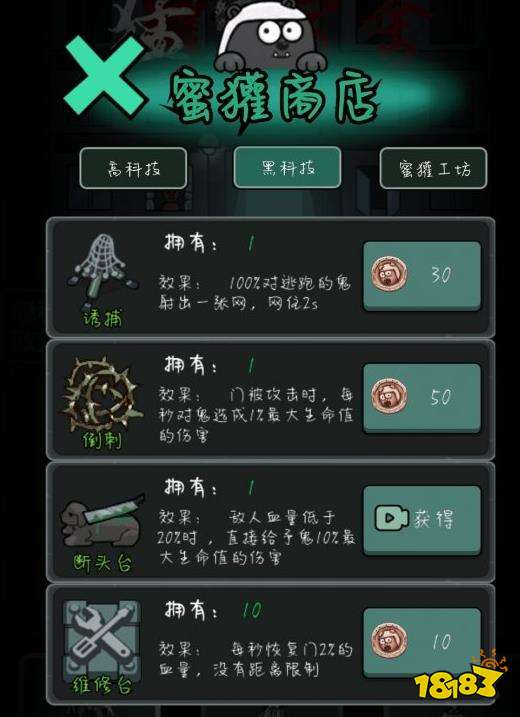Click the 倒刺 thorn ring icon
Viewport: 520px width, 717px height.
pyautogui.click(x=102, y=394)
